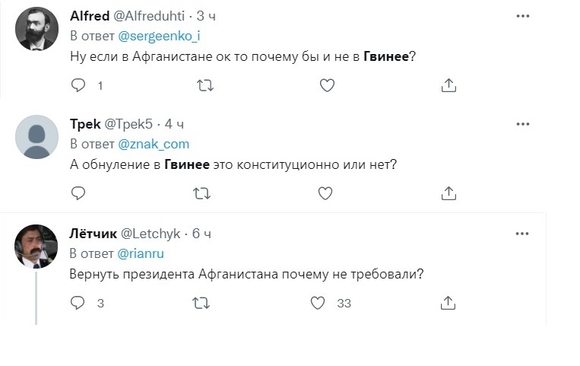
Task: Open more options on Alfred's tweet
Action: point(523,16)
